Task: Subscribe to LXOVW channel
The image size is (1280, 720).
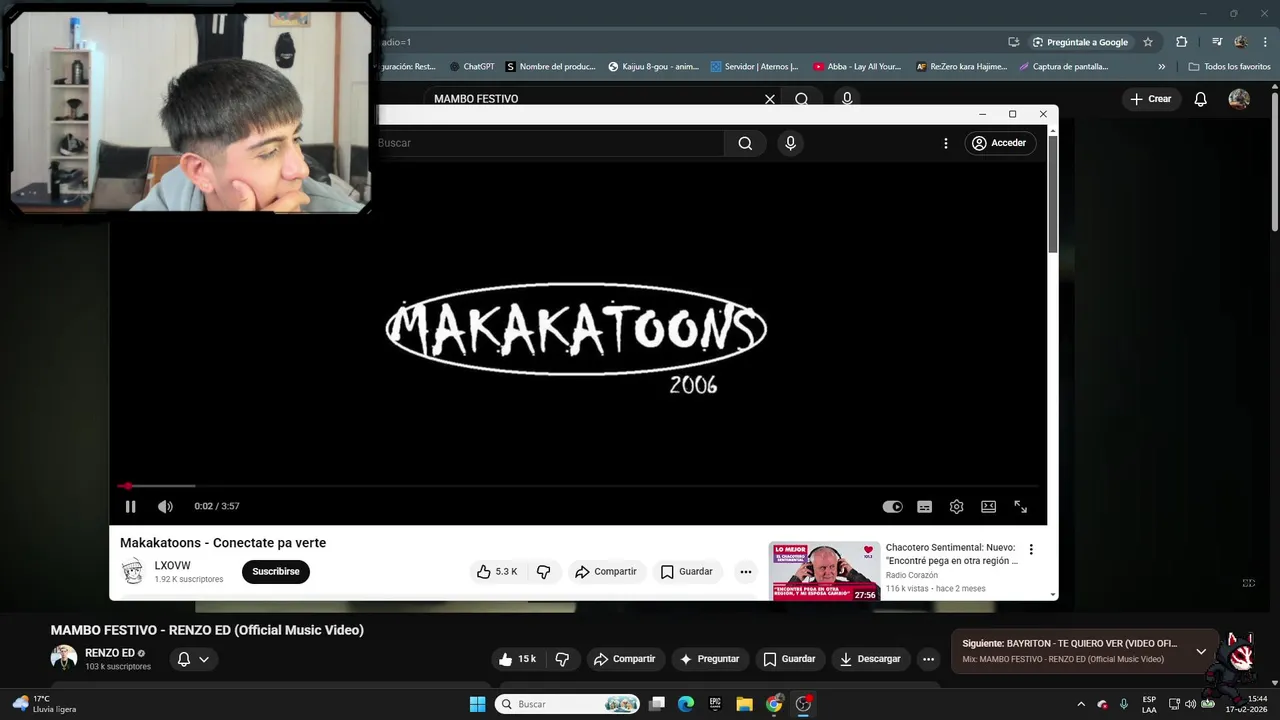Action: (x=276, y=572)
